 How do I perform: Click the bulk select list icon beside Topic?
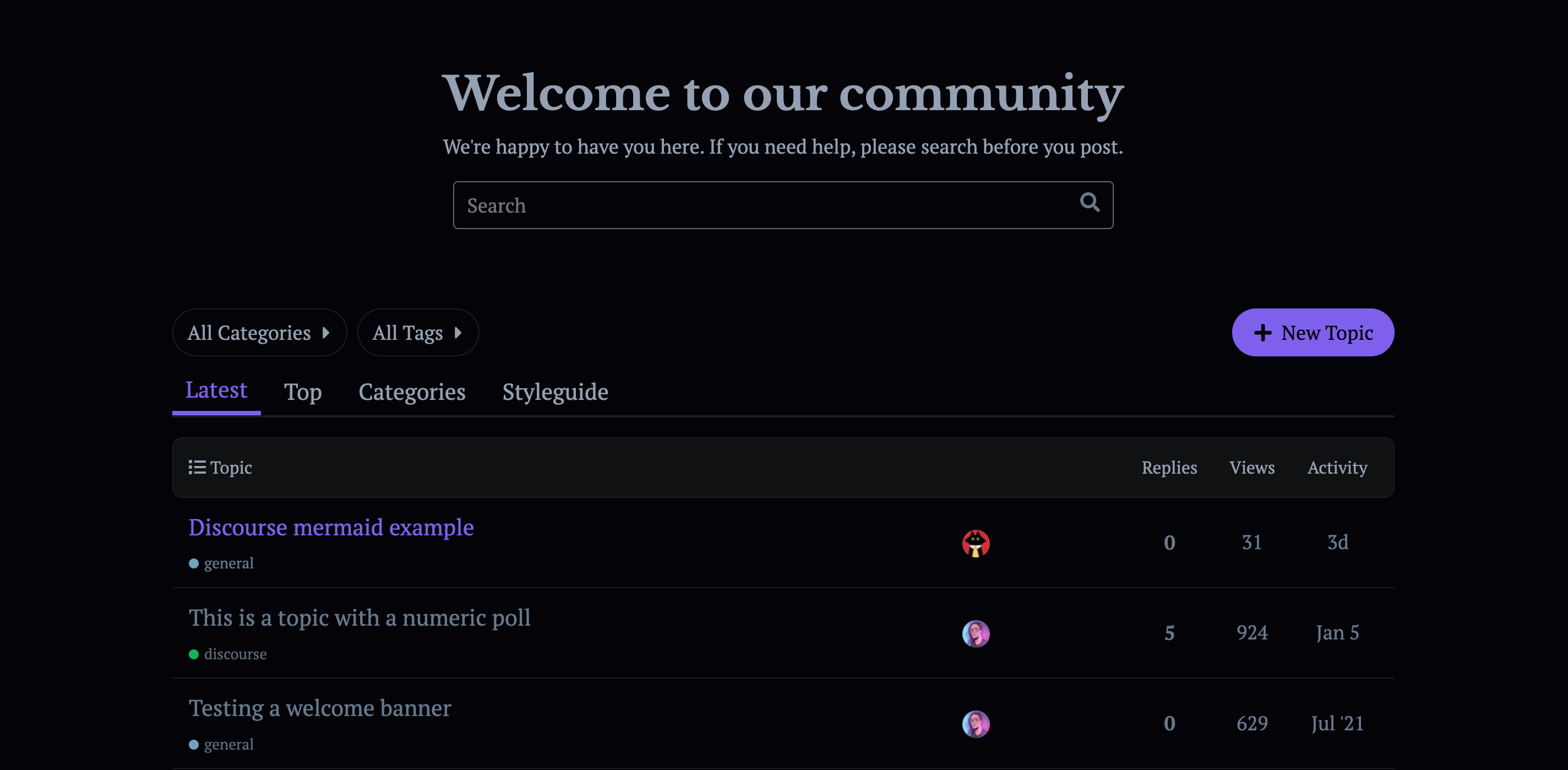pyautogui.click(x=197, y=467)
